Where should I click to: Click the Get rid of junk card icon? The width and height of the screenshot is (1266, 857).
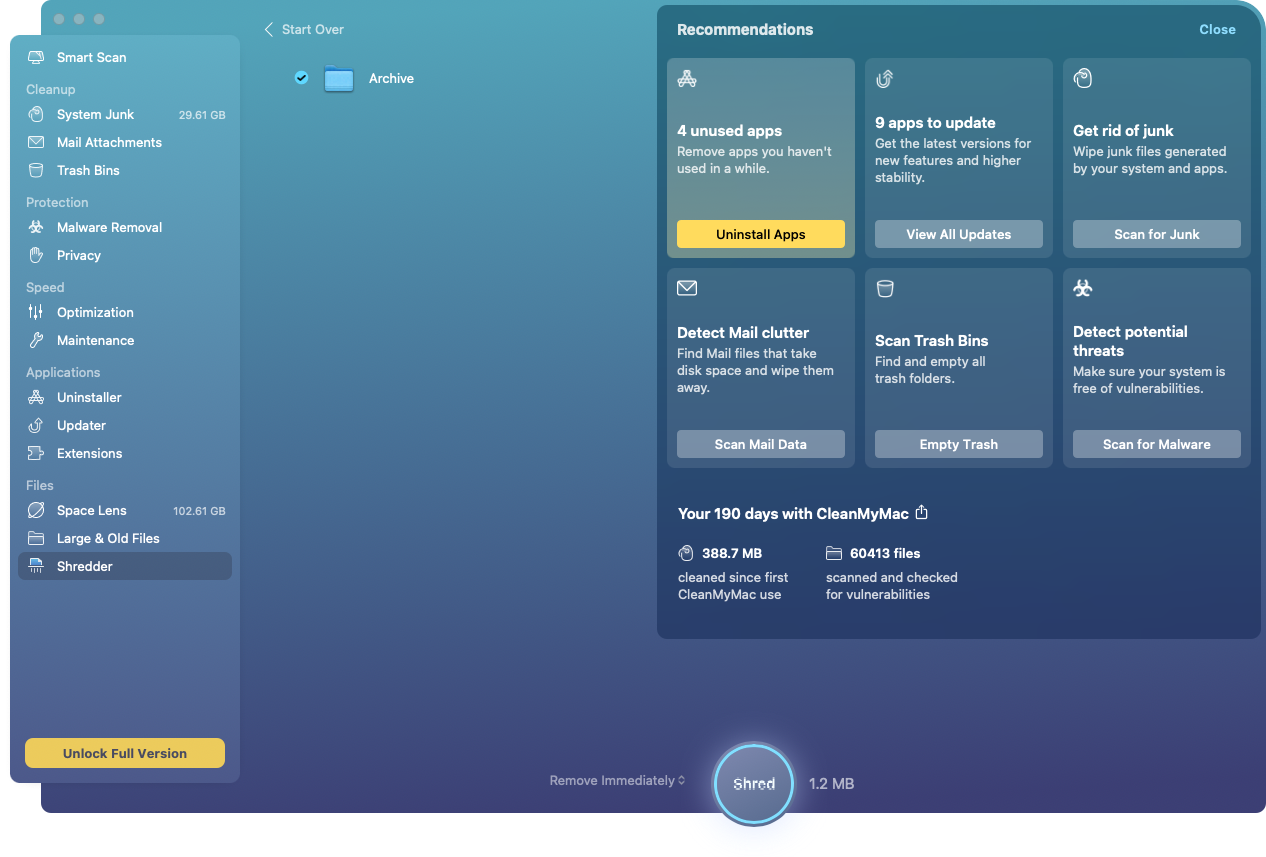coord(1082,79)
